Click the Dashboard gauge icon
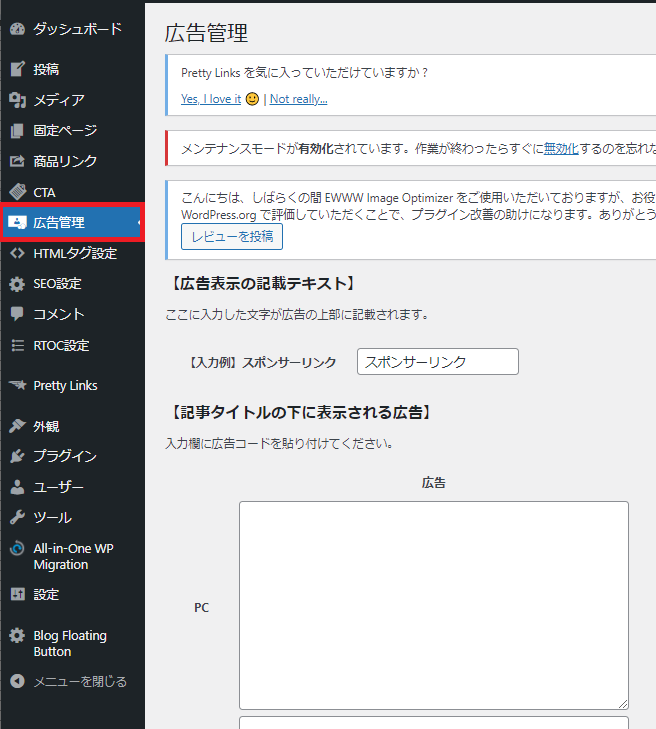Screen dimensions: 656x729 click(17, 29)
